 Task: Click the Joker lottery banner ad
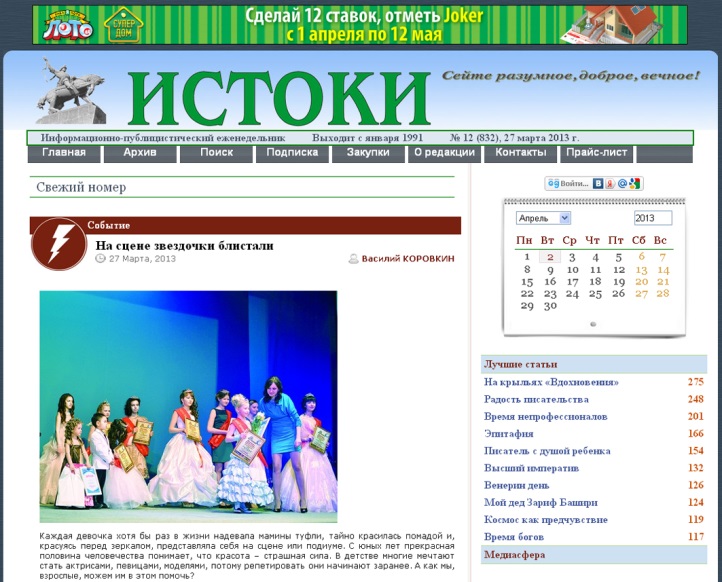tap(360, 25)
